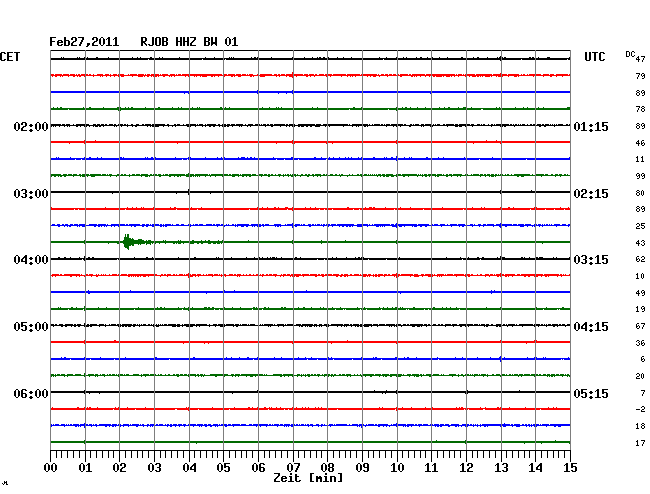Click the x-axis minute label 04
Image resolution: width=650 pixels, height=494 pixels.
[x=189, y=468]
